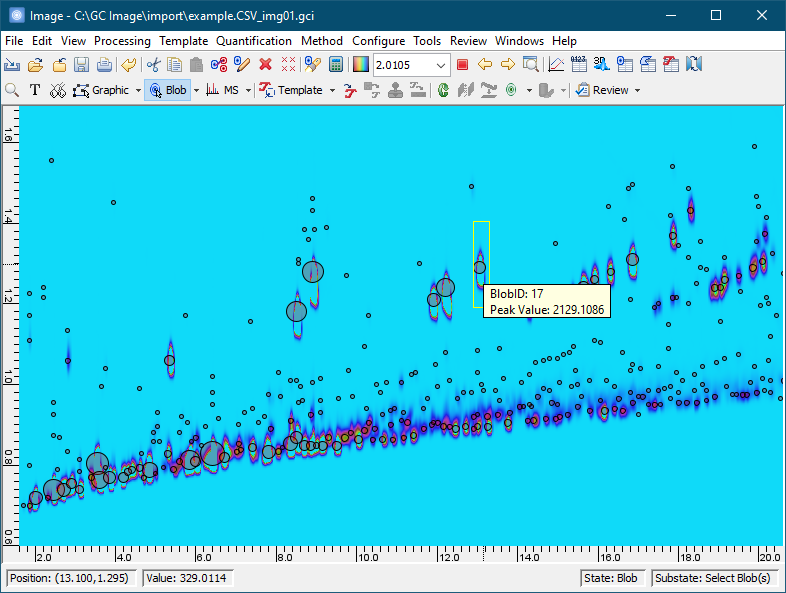Click the 3D view icon
Image resolution: width=786 pixels, height=593 pixels.
601,65
